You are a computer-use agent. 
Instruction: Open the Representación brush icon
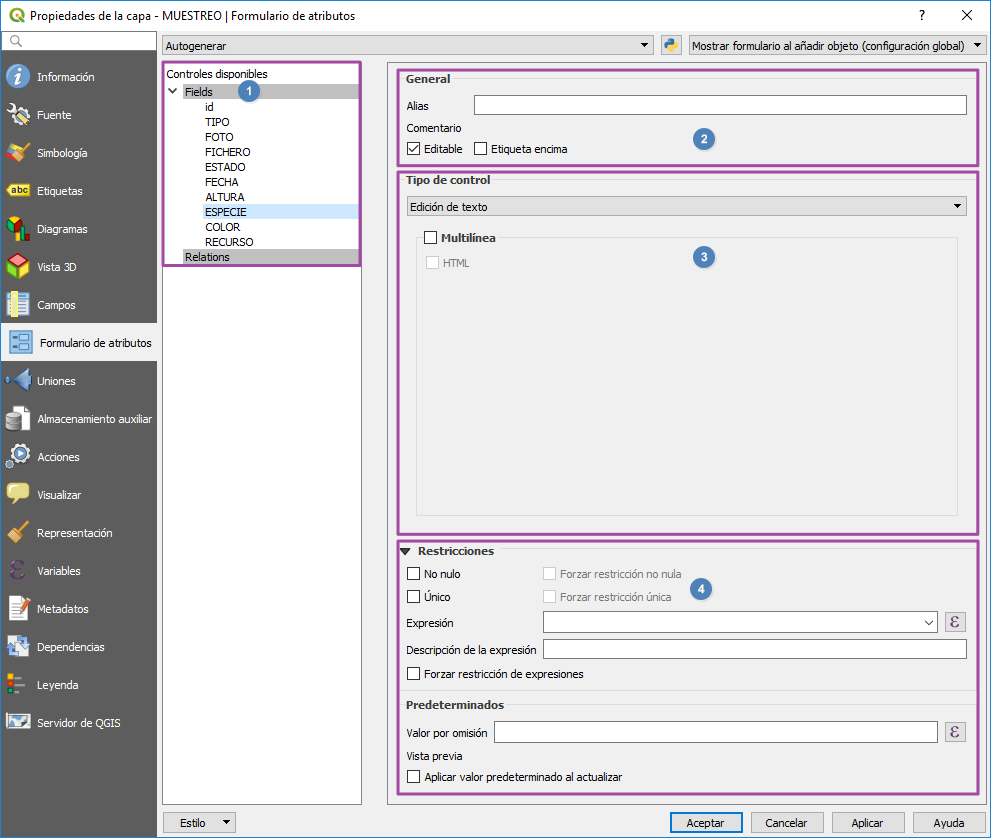[x=18, y=532]
